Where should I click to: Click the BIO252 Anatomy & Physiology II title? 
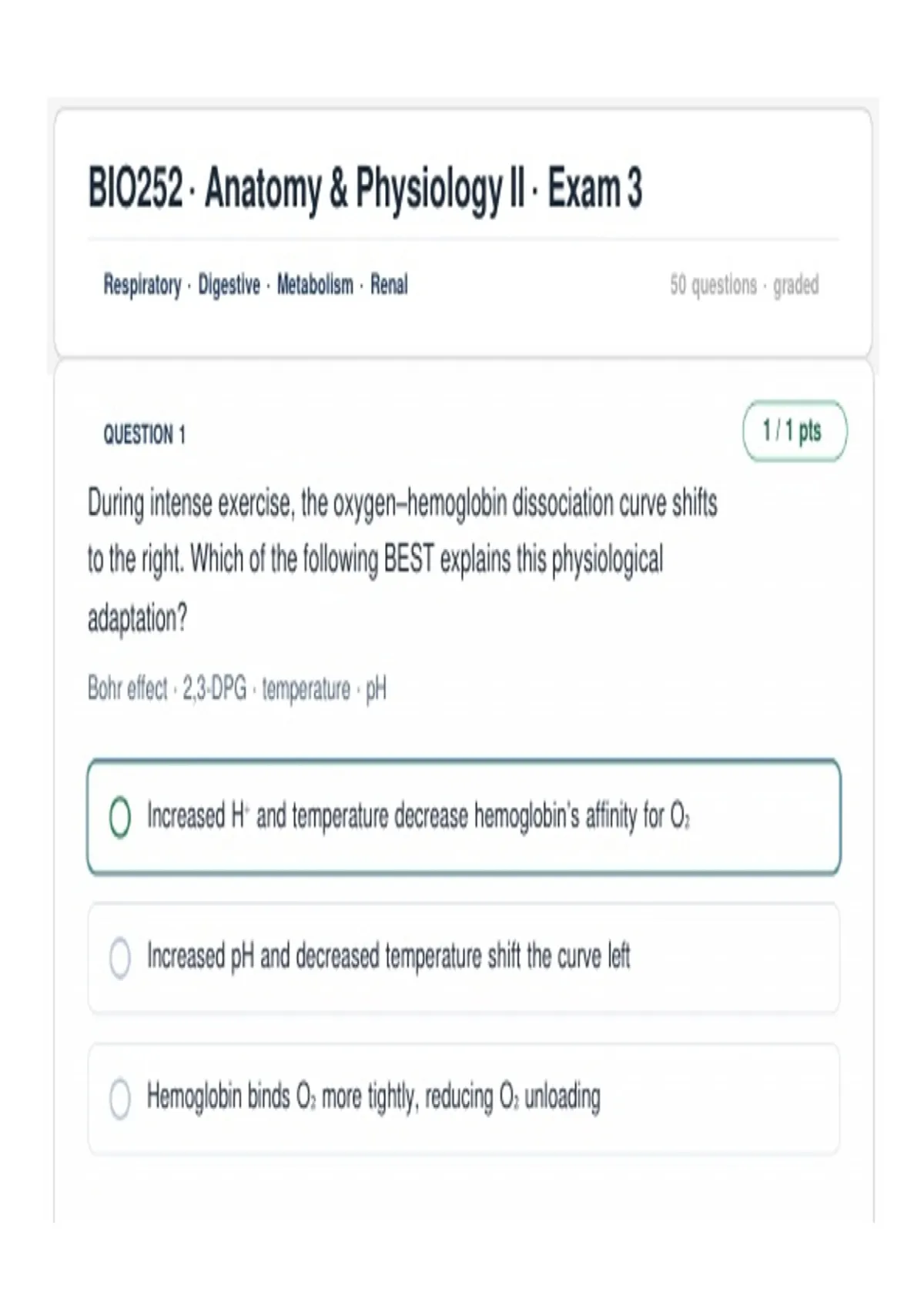(x=365, y=189)
